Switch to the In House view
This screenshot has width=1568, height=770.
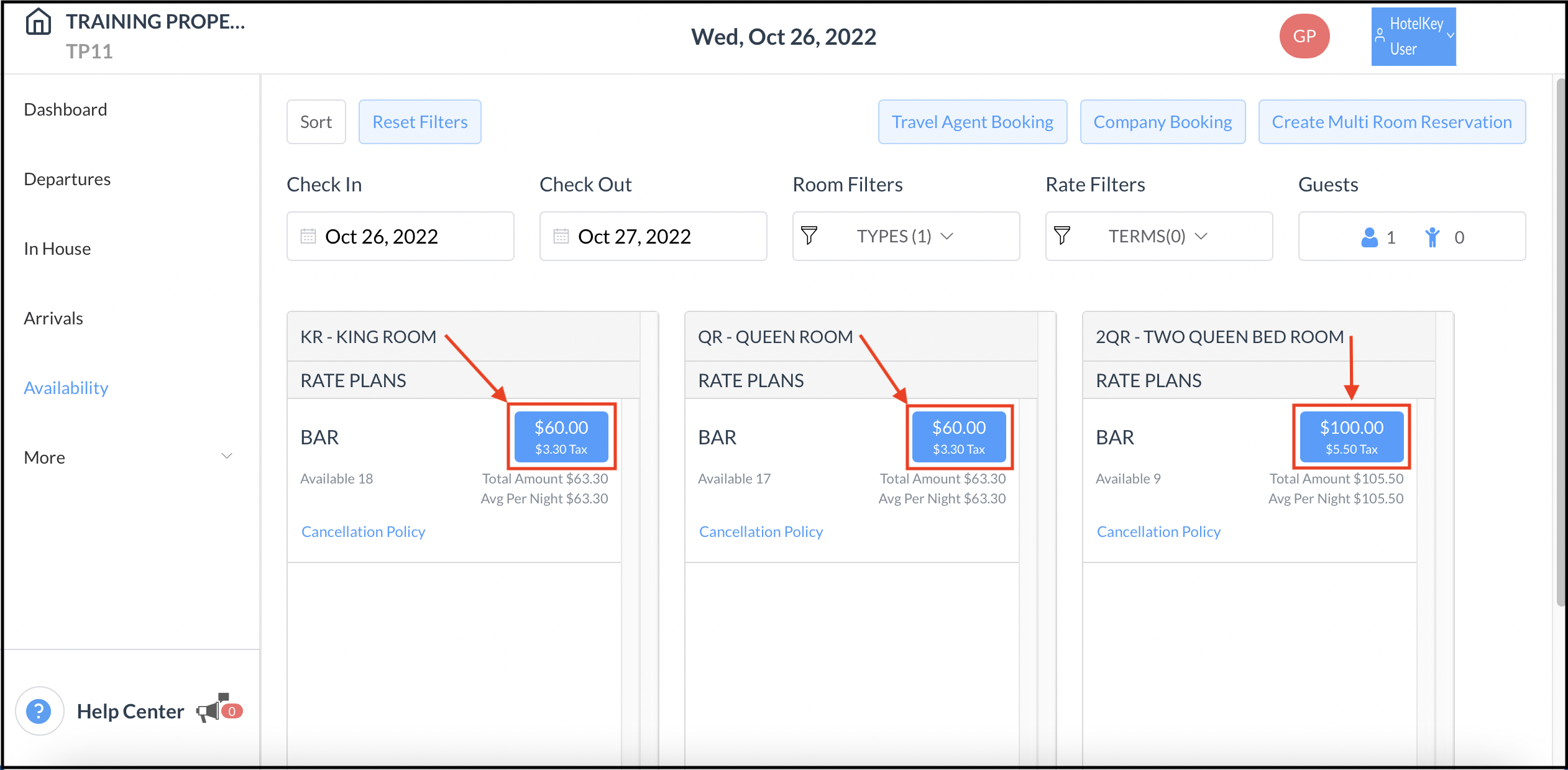point(57,249)
